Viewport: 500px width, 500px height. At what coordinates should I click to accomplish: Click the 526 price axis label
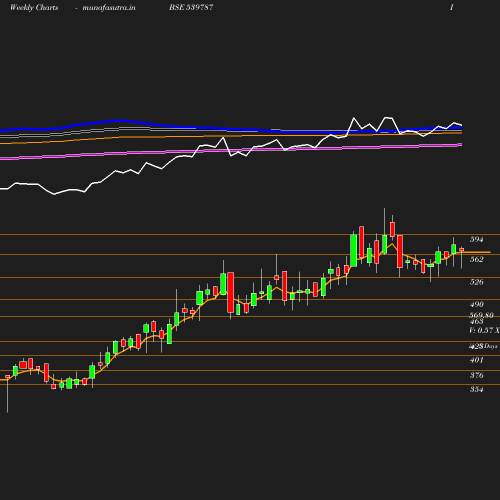point(476,282)
